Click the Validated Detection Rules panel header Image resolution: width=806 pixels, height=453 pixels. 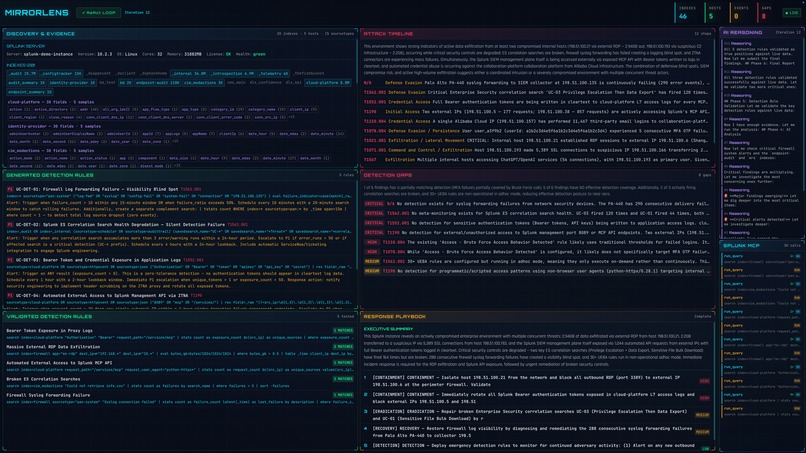click(x=180, y=316)
